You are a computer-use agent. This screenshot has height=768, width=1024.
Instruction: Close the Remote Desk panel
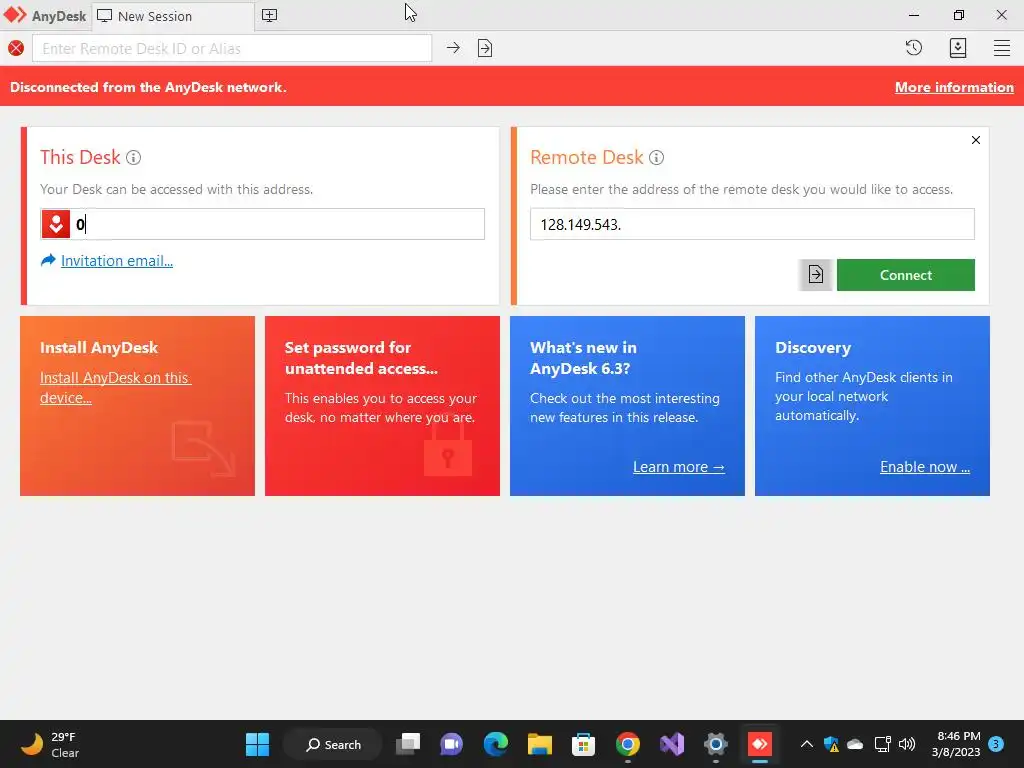pyautogui.click(x=976, y=140)
